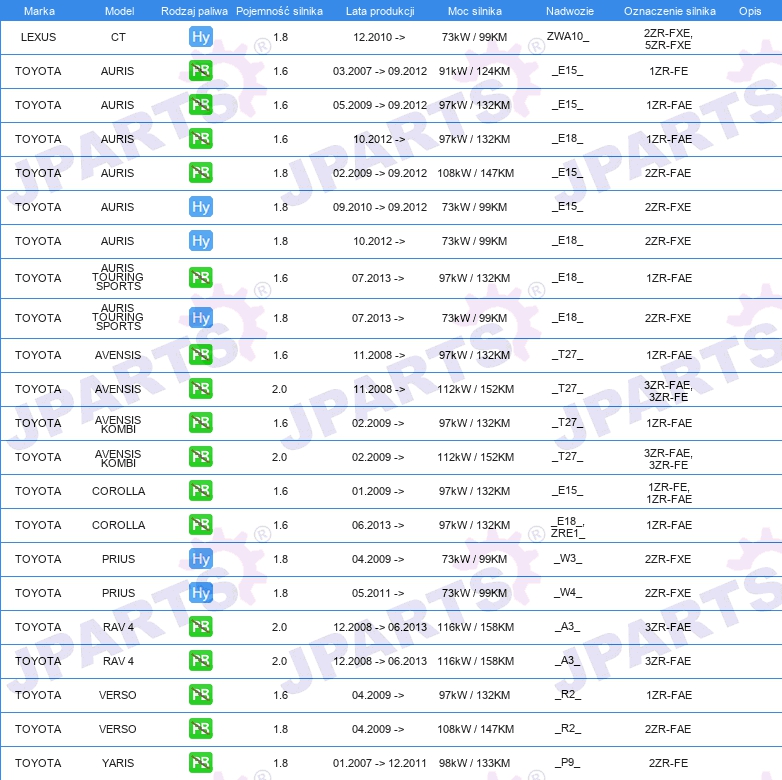This screenshot has width=782, height=780.
Task: Click body code _R2_ in Verso 1.8 row
Action: [568, 728]
